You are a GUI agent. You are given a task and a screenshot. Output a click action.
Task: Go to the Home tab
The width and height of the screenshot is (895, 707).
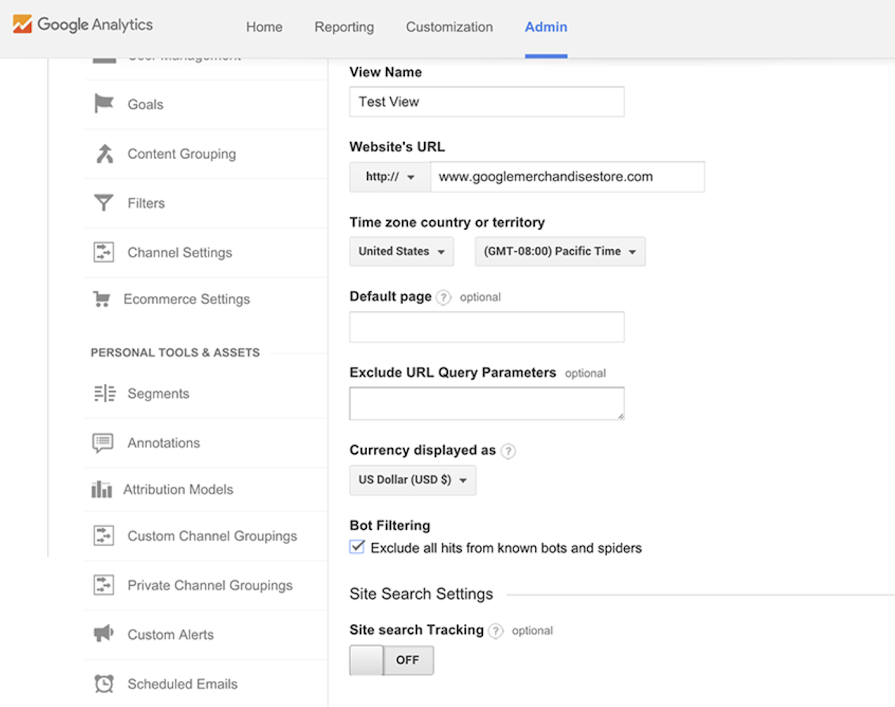point(264,27)
